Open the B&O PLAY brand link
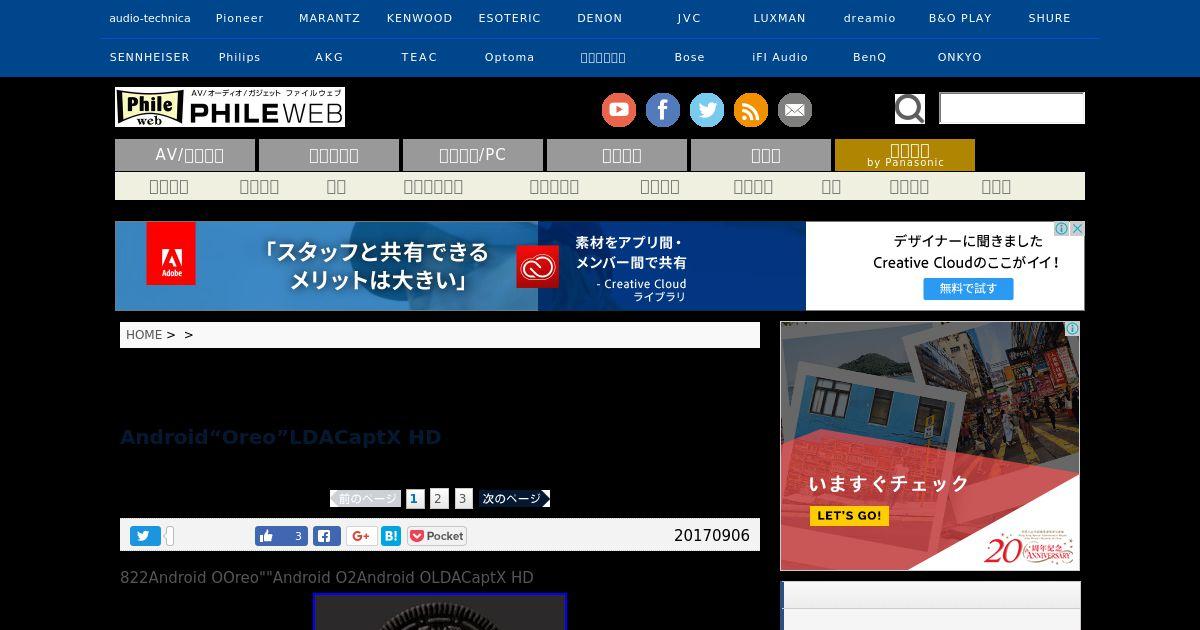The width and height of the screenshot is (1200, 630). click(960, 18)
